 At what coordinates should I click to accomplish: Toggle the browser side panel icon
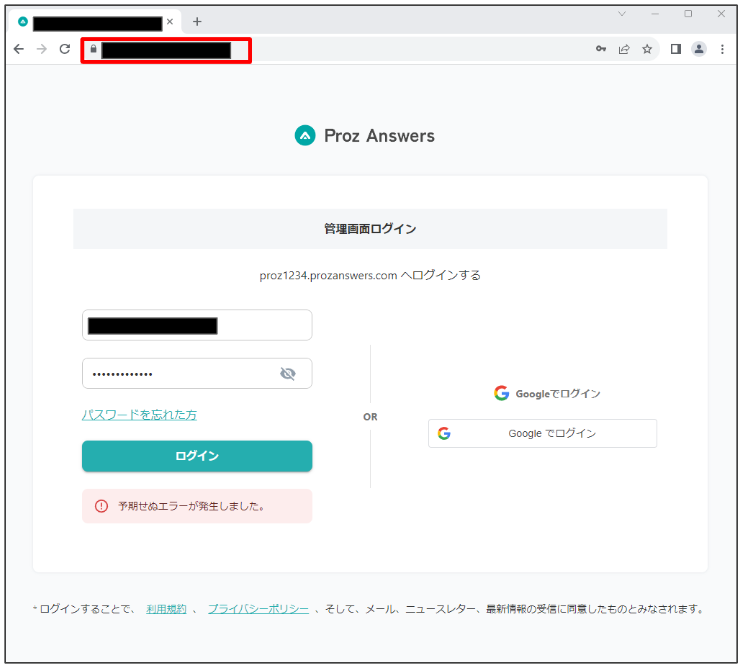[676, 49]
